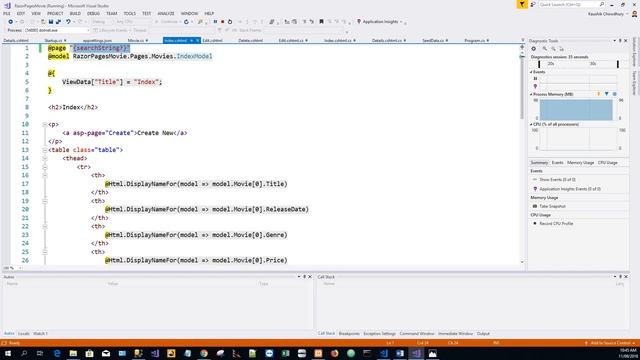Collapse the <p> region at line 10

[x=44, y=124]
